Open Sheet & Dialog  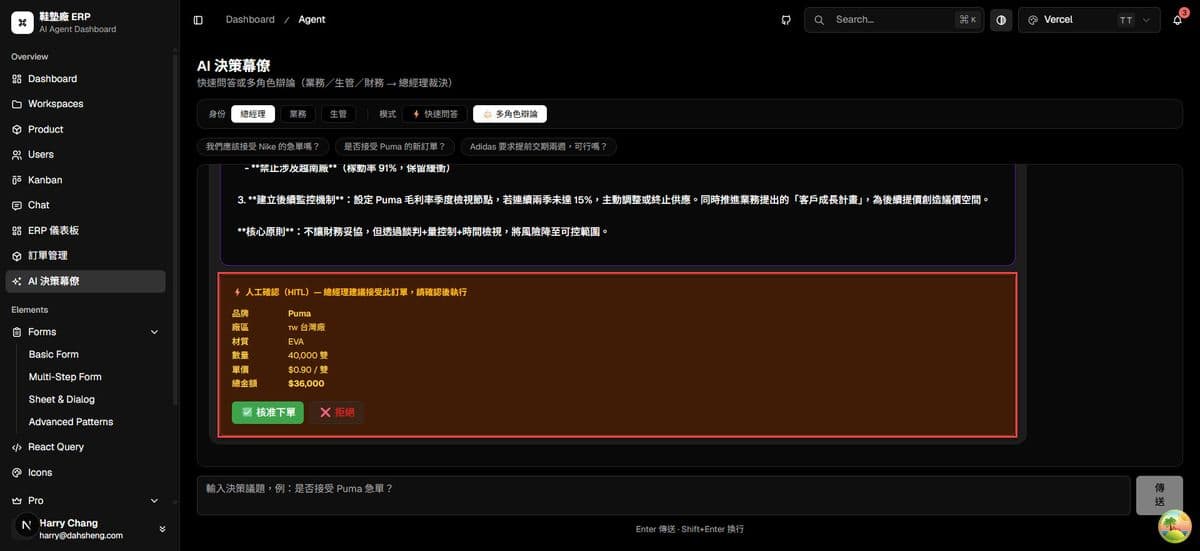pyautogui.click(x=61, y=399)
